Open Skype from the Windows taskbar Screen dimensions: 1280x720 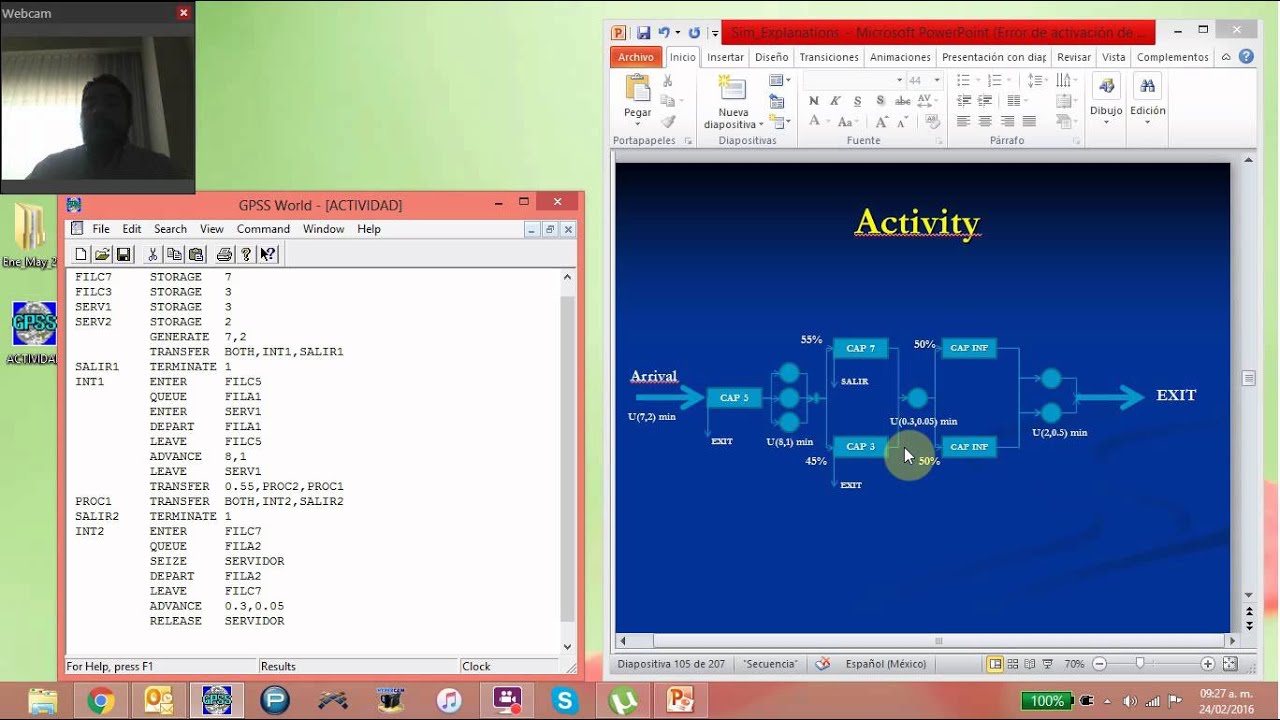567,701
